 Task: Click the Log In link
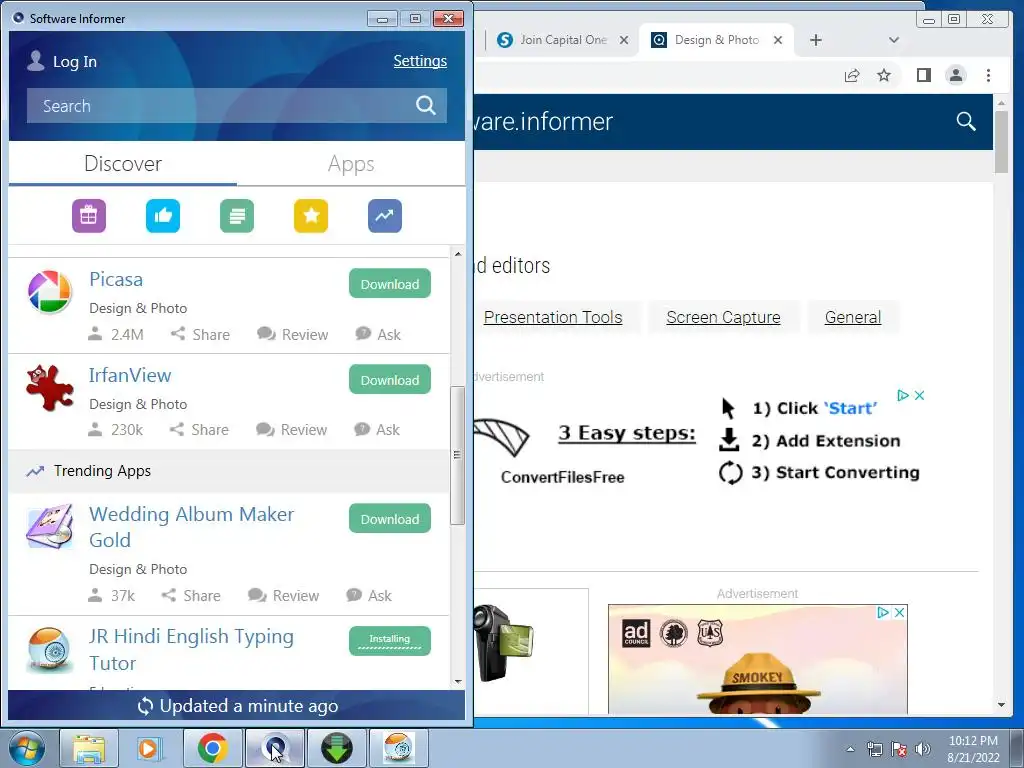pyautogui.click(x=74, y=61)
